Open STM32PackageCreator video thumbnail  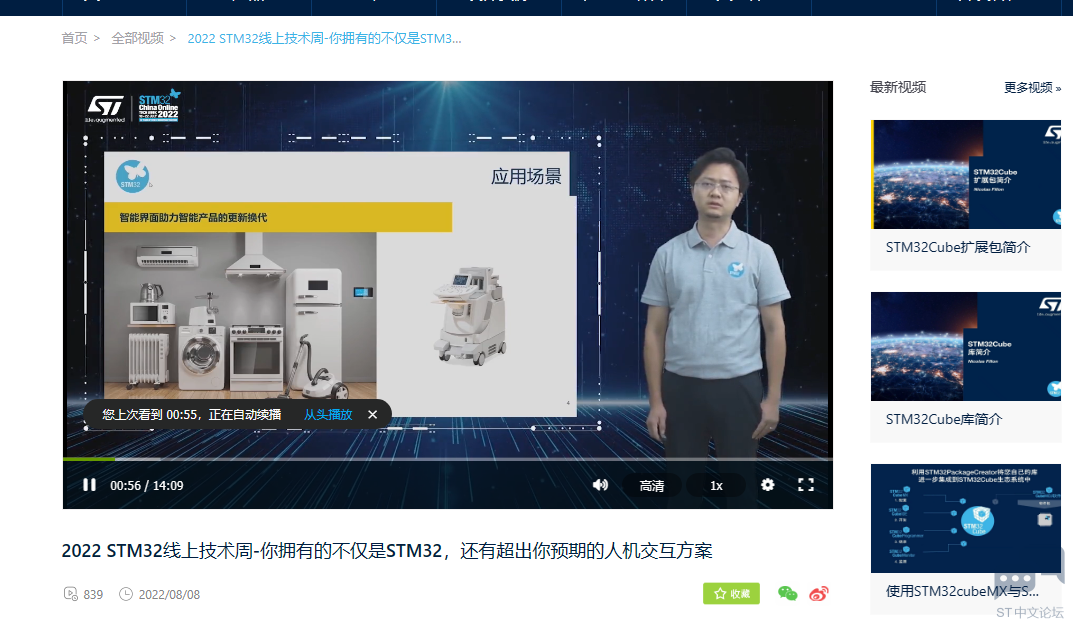click(x=966, y=518)
